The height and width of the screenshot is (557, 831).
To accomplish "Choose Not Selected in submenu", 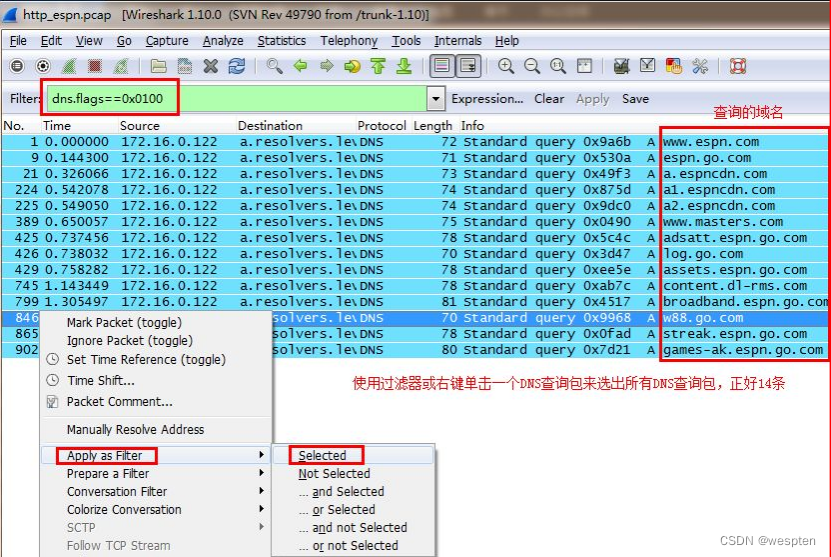I will 353,473.
